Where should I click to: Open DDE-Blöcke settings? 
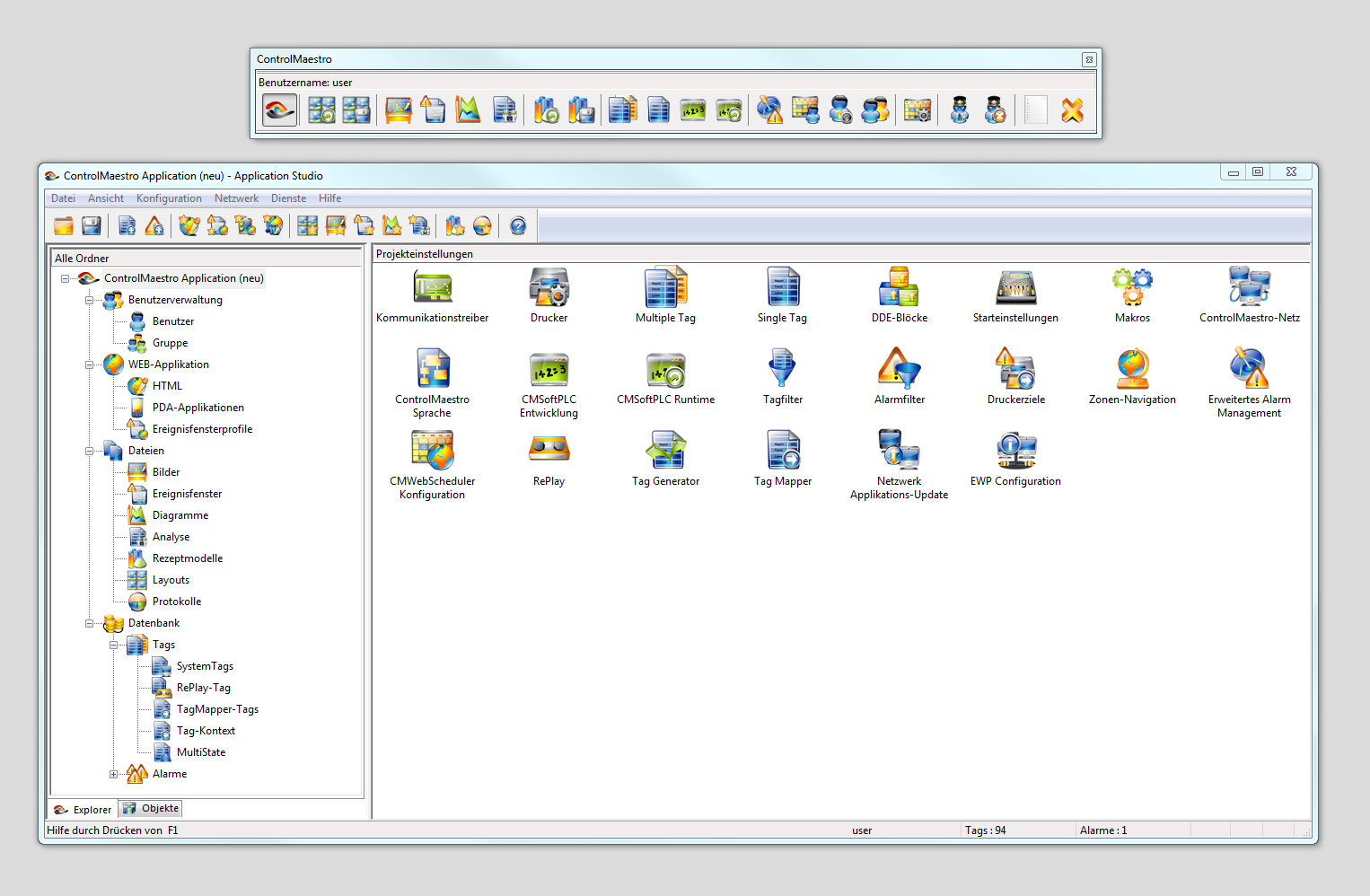pyautogui.click(x=900, y=287)
